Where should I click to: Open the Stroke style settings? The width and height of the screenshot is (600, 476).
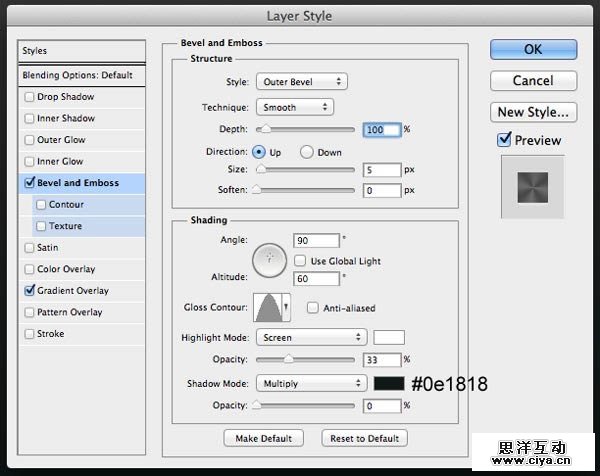tap(50, 334)
